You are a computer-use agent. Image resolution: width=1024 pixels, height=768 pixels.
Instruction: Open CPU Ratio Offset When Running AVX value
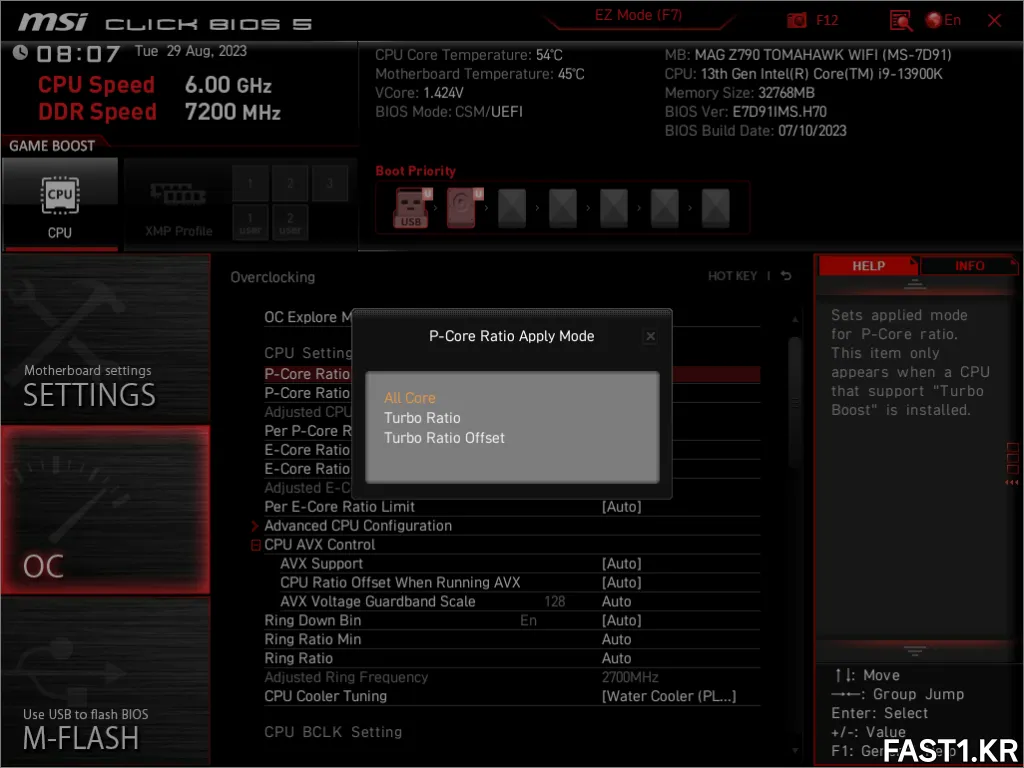coord(621,583)
